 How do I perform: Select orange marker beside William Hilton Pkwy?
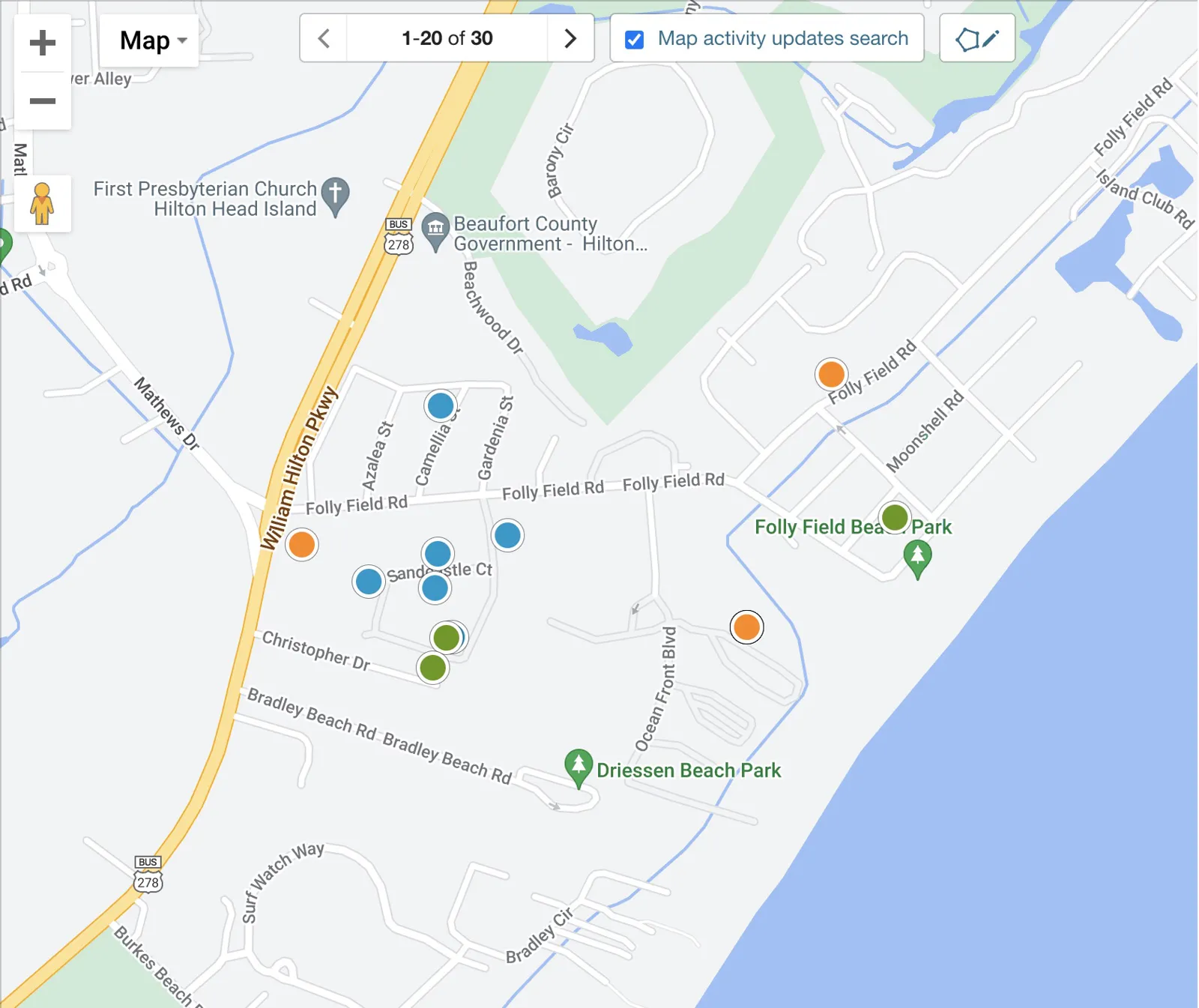point(302,544)
